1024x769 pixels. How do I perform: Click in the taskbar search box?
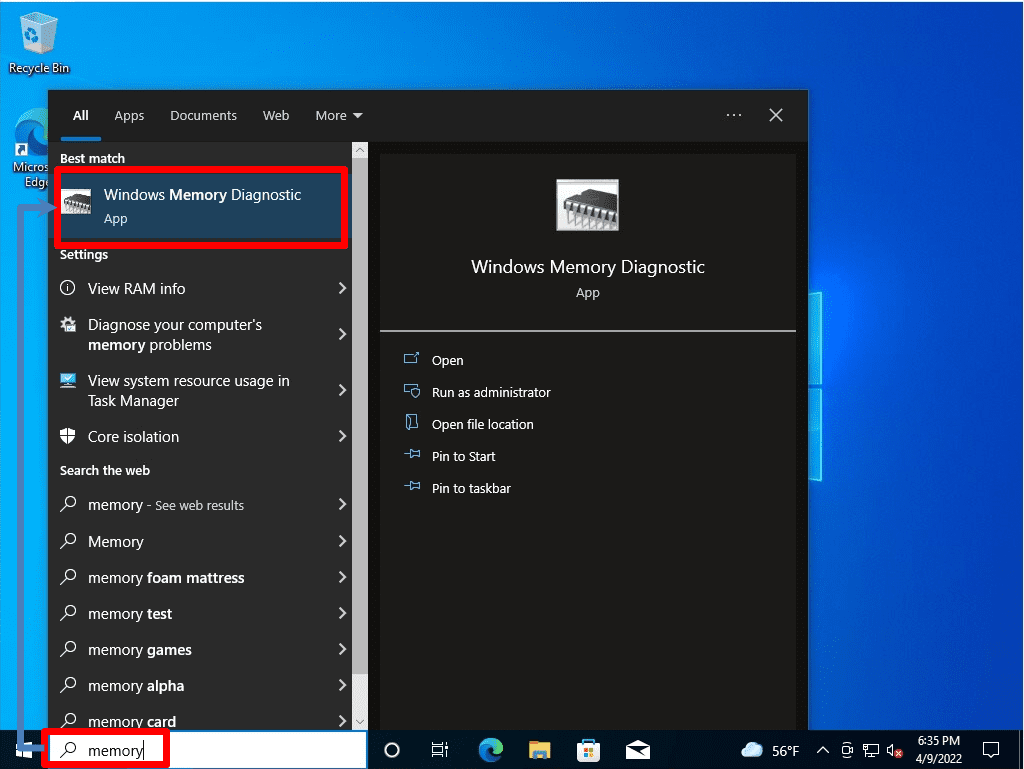(208, 750)
